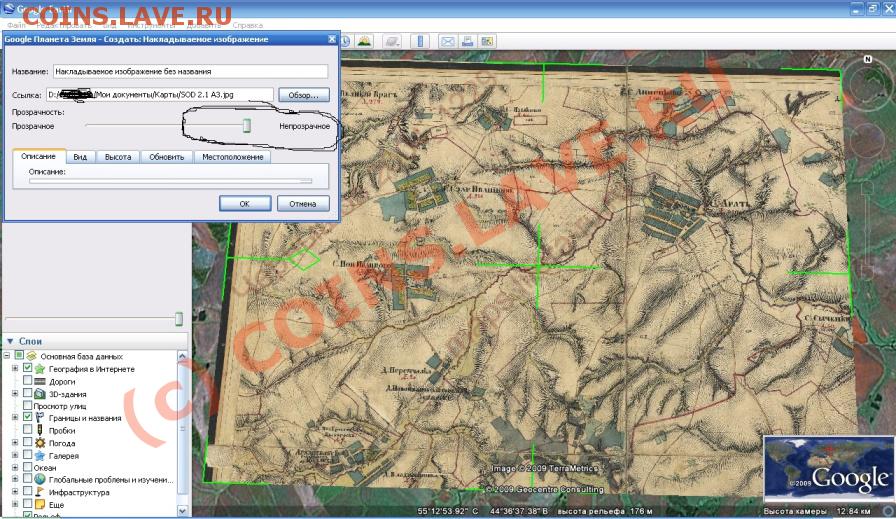Click the Пробки traffic light icon
Viewport: 896px width, 519px height.
click(40, 430)
